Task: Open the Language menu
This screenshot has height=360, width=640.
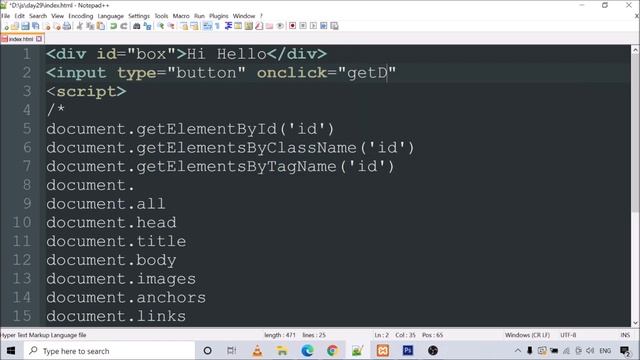Action: tap(111, 16)
